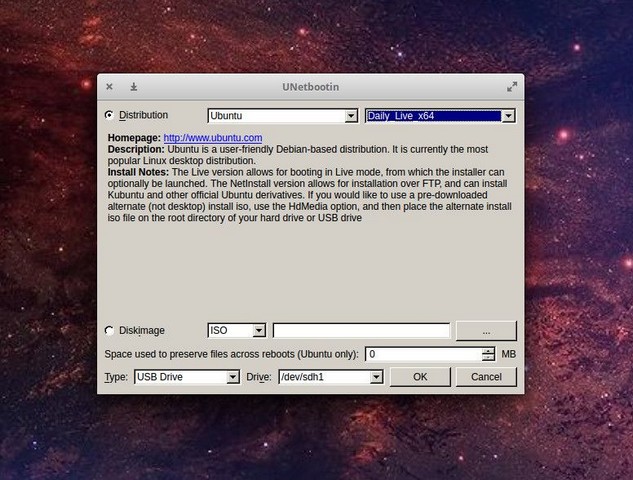Viewport: 633px width, 480px height.
Task: Click the UNetbootin title text
Action: coord(310,87)
